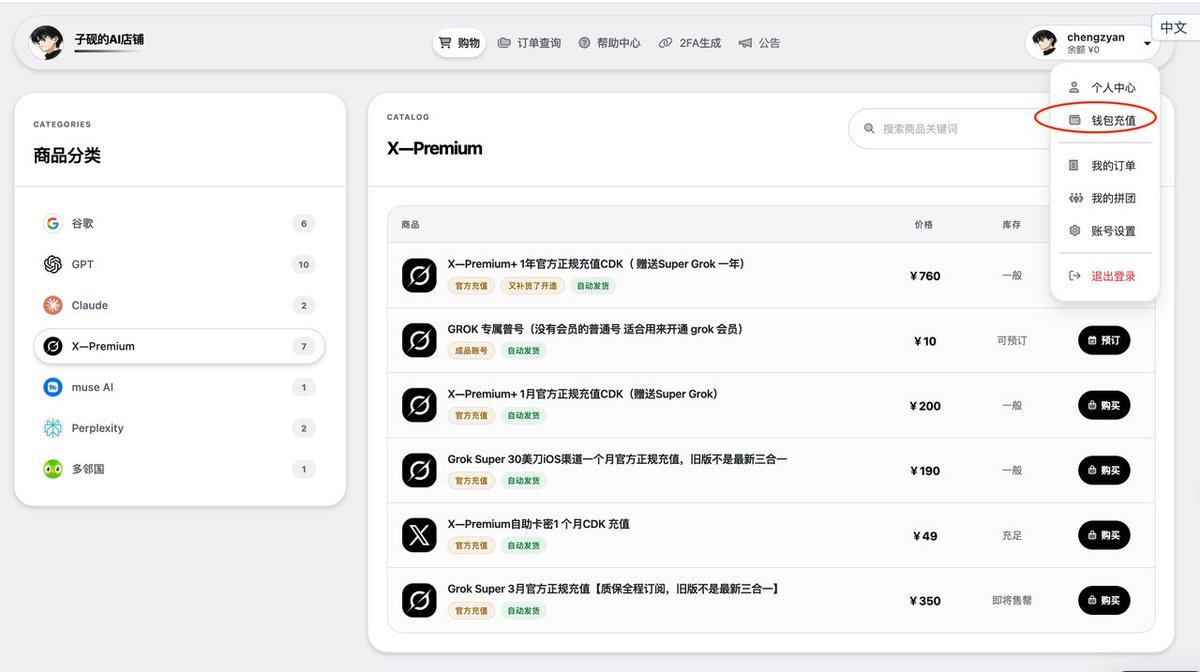
Task: Click the gear icon beside 账号设置
Action: click(1075, 231)
